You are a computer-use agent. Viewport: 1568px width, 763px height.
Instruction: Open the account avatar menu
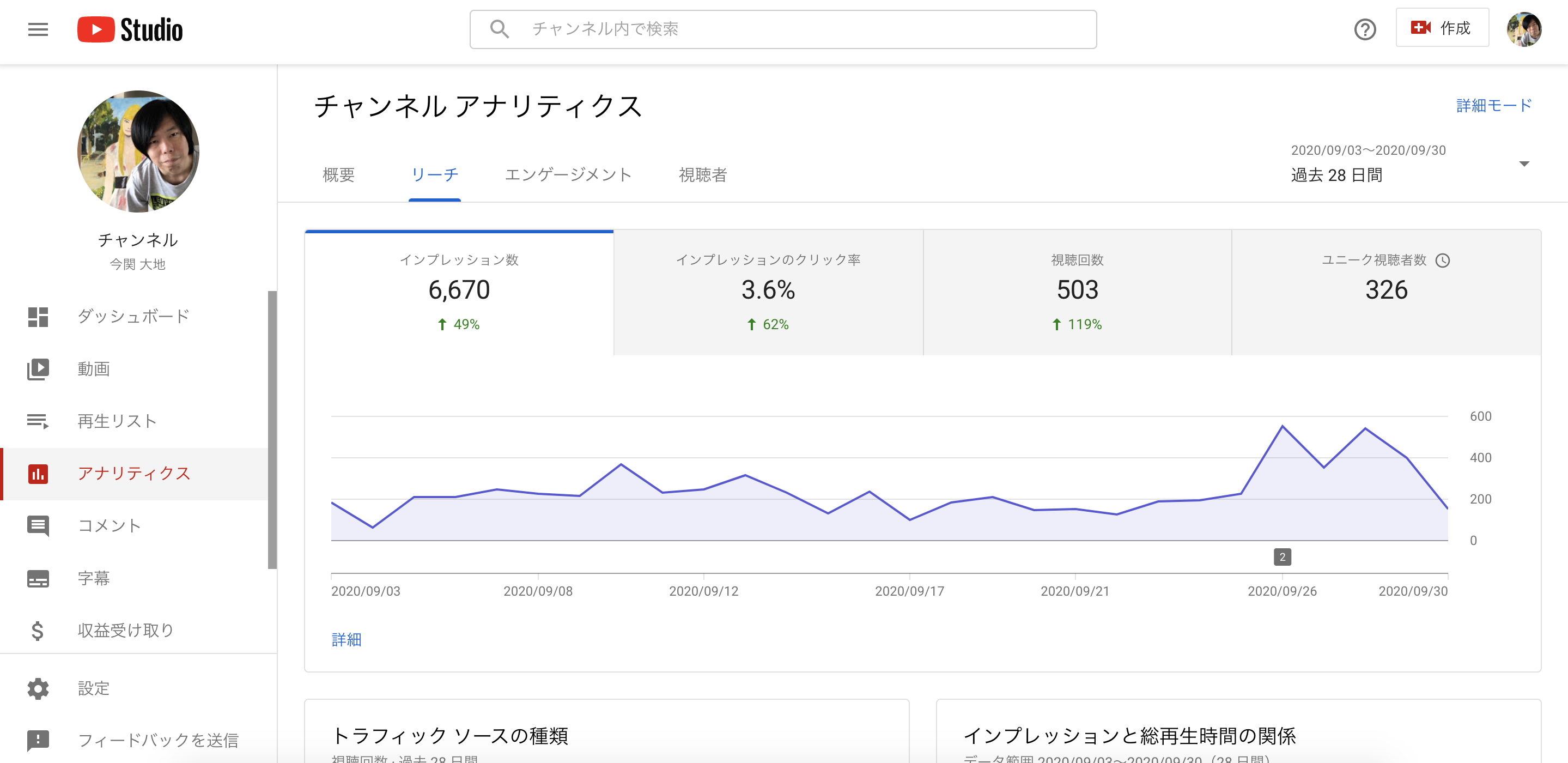coord(1523,29)
